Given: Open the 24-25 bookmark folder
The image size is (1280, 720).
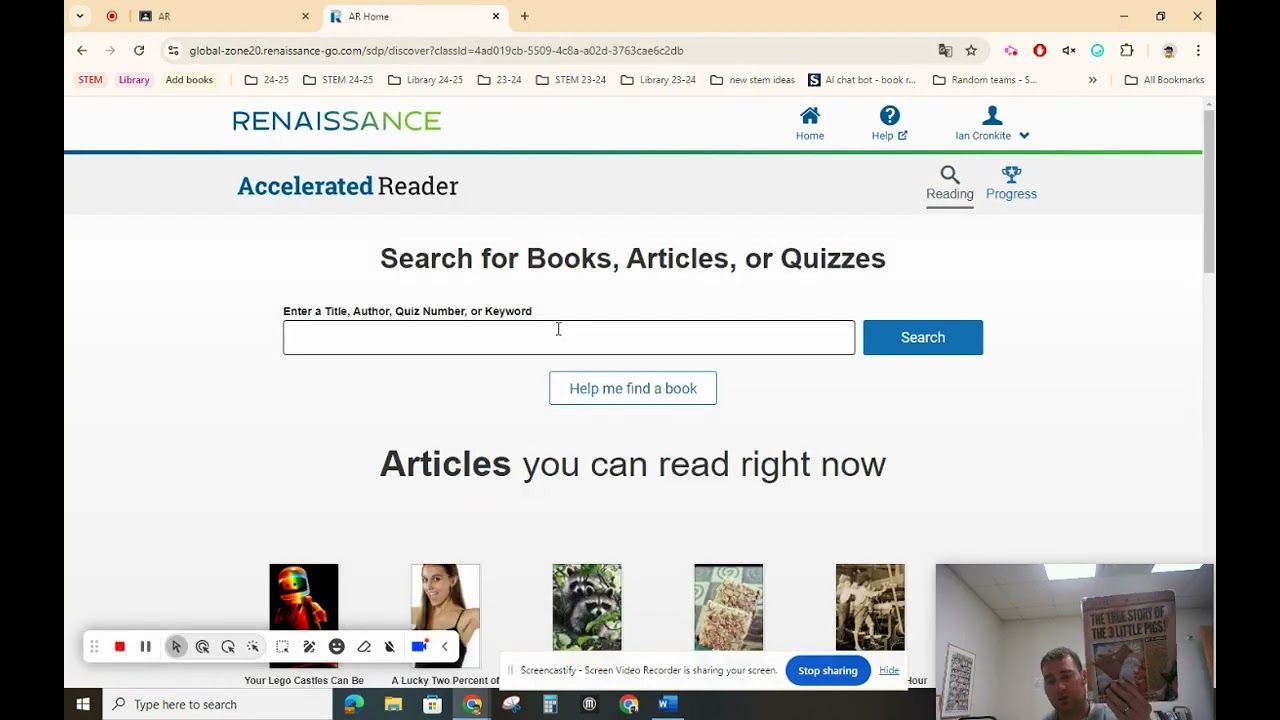Looking at the screenshot, I should (x=266, y=80).
